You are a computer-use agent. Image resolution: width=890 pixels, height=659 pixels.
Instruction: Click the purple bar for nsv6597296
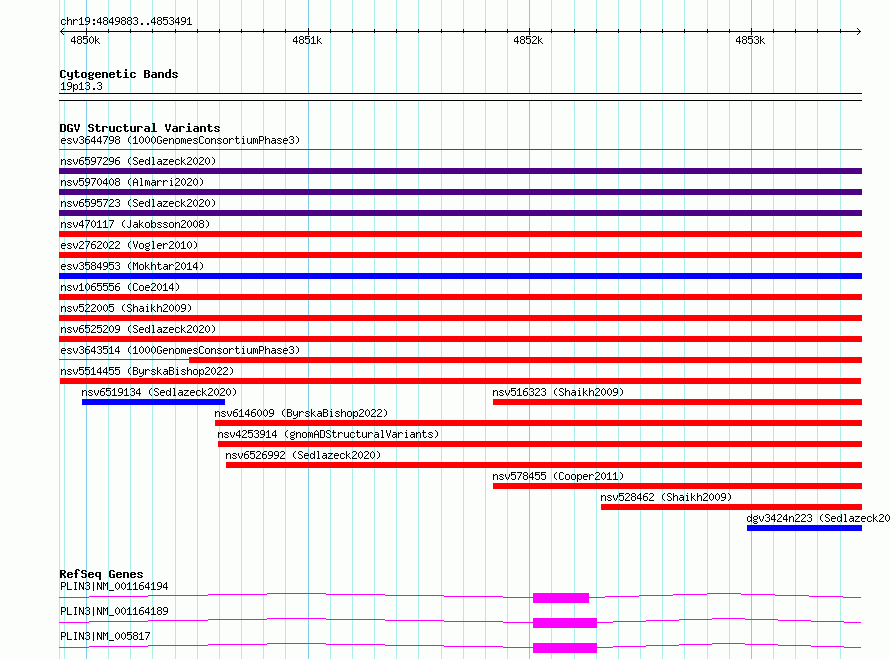[460, 171]
